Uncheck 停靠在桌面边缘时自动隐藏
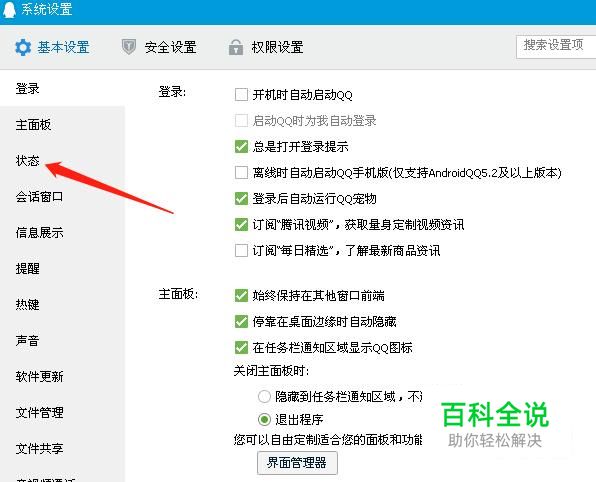Viewport: 596px width, 482px height. [x=241, y=322]
